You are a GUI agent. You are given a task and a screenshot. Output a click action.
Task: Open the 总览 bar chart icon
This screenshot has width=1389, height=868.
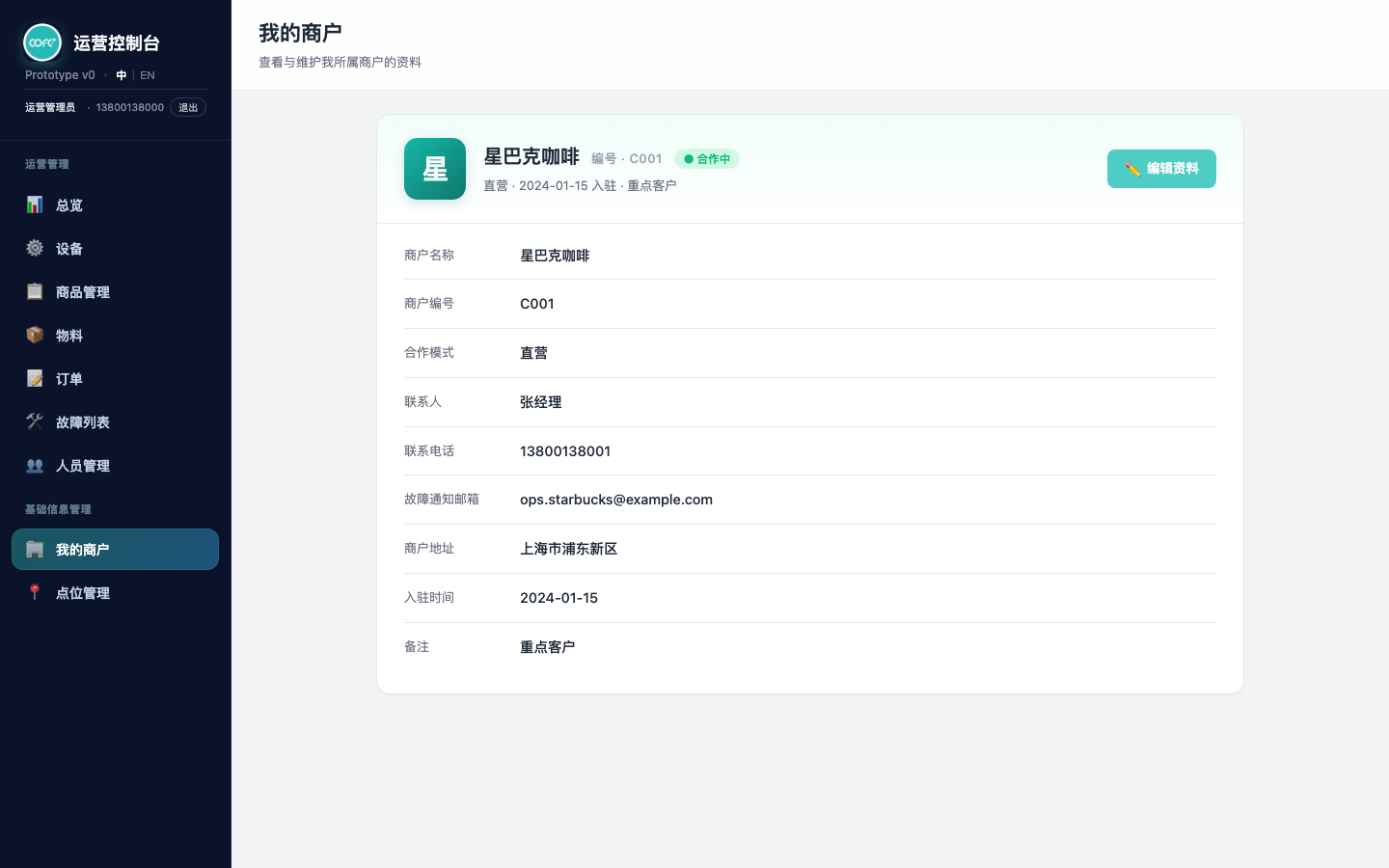35,204
